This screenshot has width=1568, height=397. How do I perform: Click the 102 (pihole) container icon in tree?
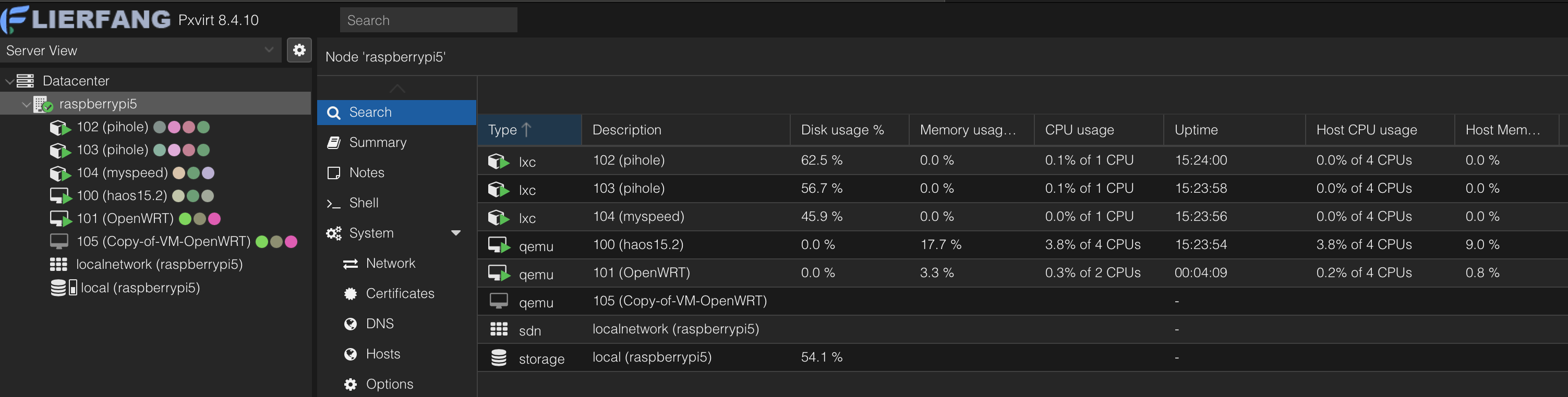pos(59,128)
